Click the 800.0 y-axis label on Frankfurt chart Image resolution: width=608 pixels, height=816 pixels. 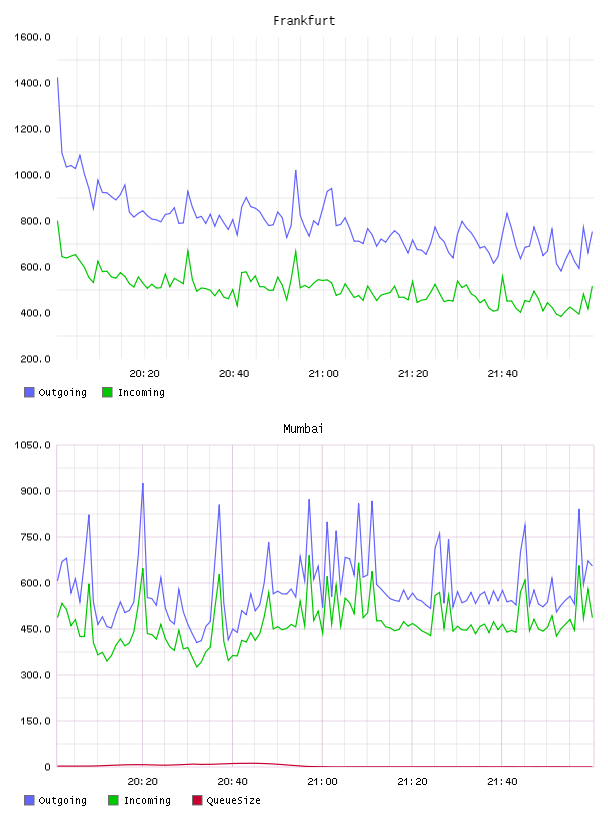click(35, 221)
